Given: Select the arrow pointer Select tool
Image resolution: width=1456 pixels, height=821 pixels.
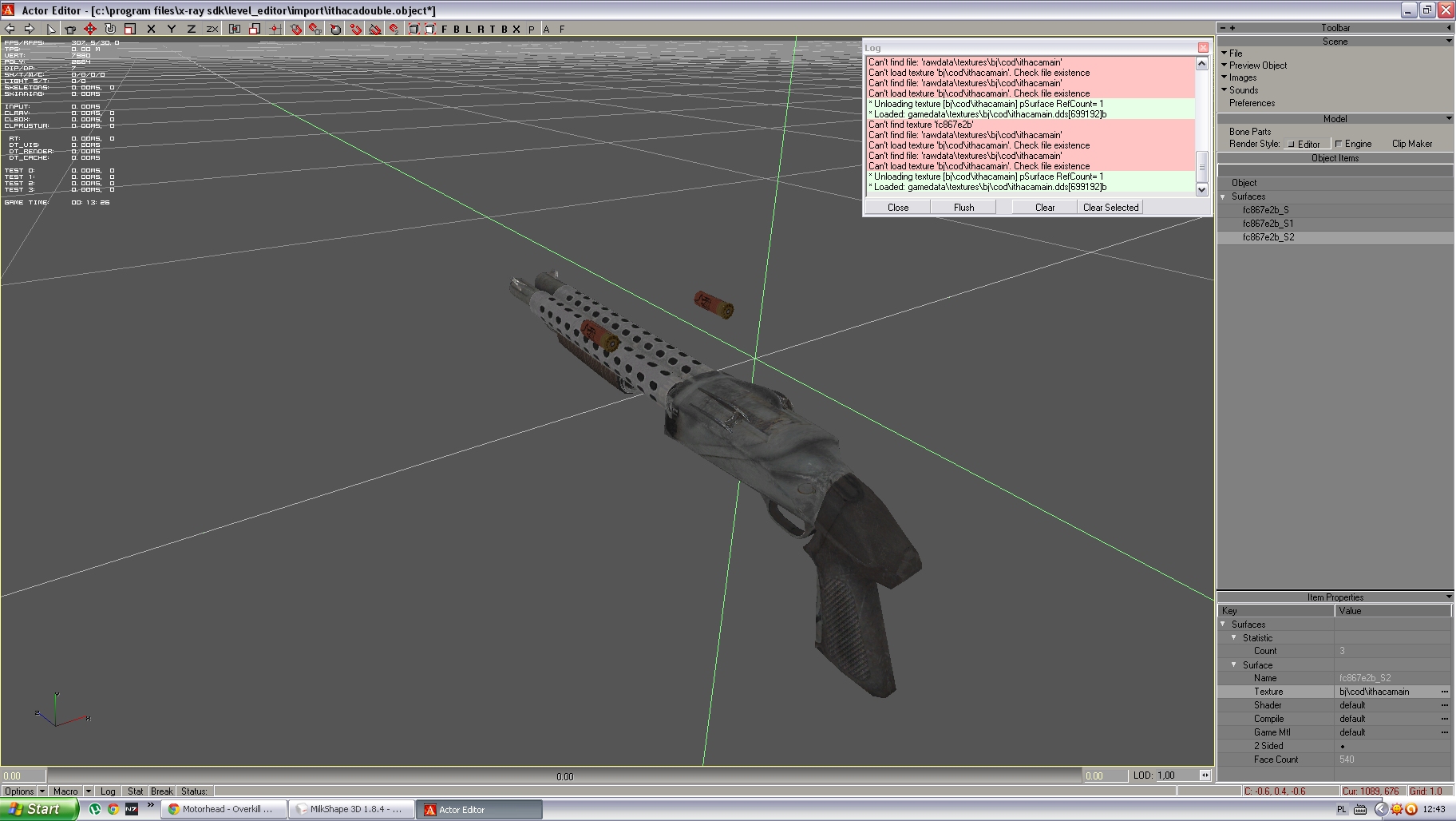Looking at the screenshot, I should click(x=51, y=29).
